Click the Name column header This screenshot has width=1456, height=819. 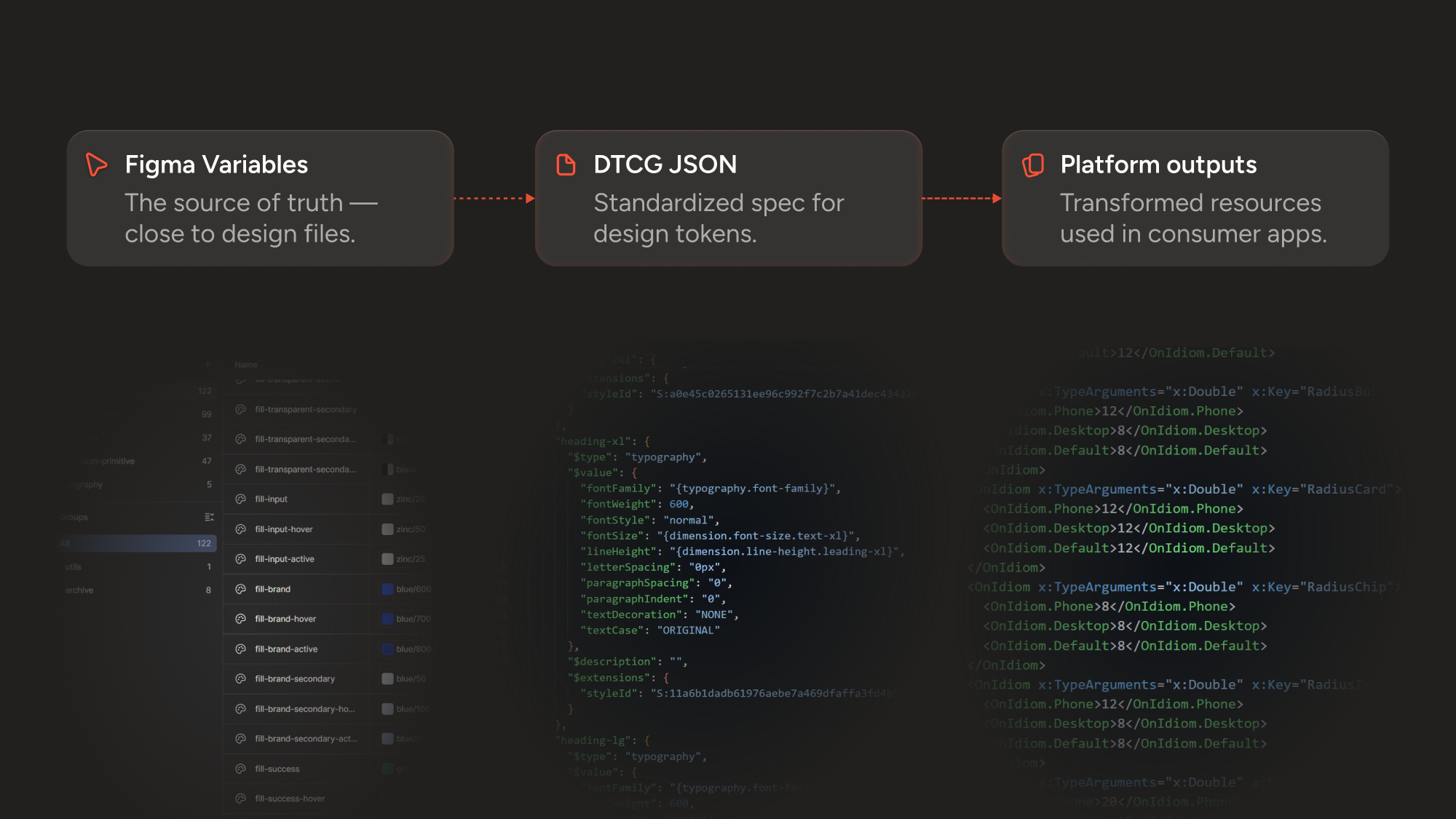245,364
